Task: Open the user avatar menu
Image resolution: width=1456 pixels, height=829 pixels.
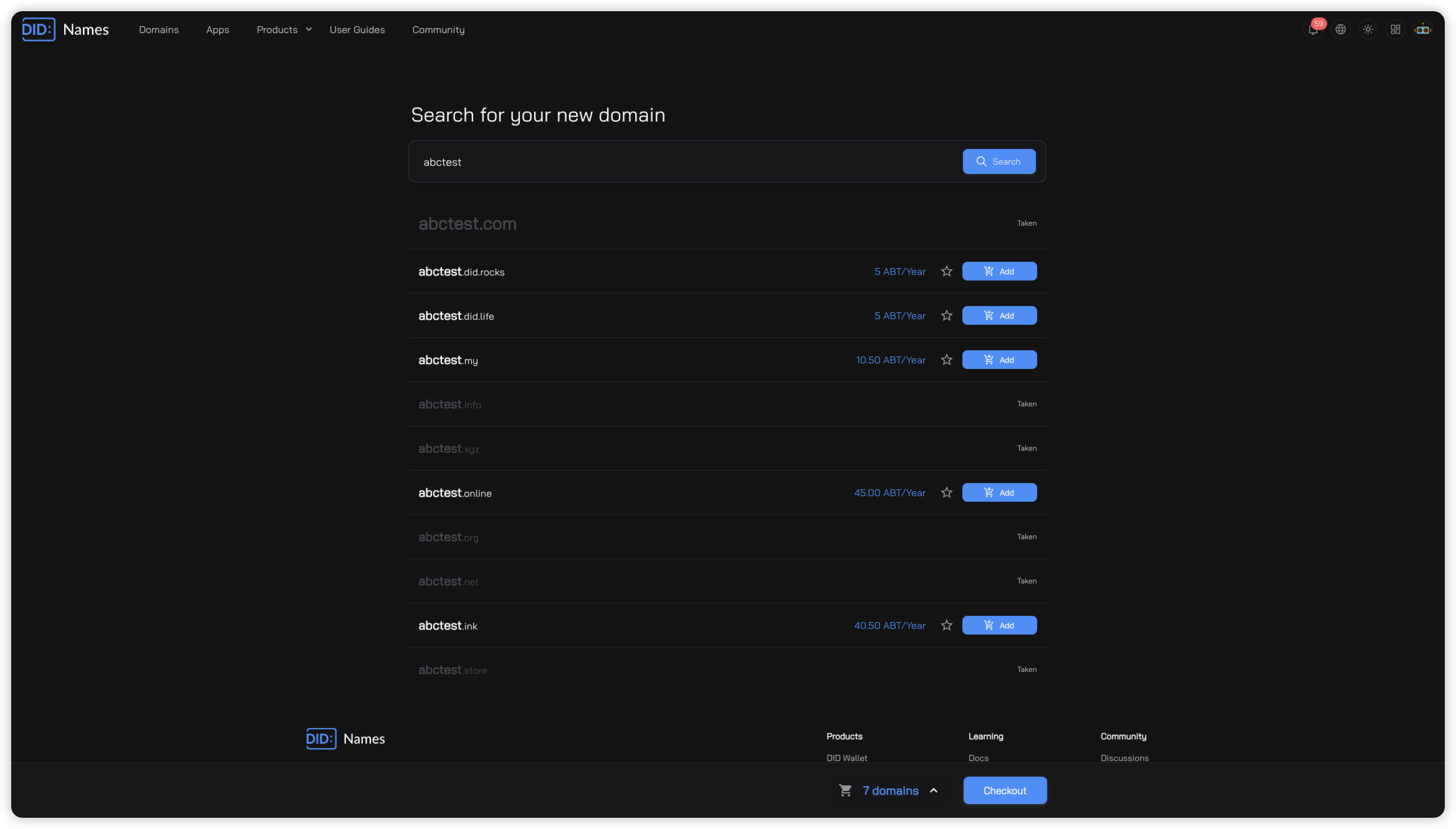Action: [x=1422, y=30]
